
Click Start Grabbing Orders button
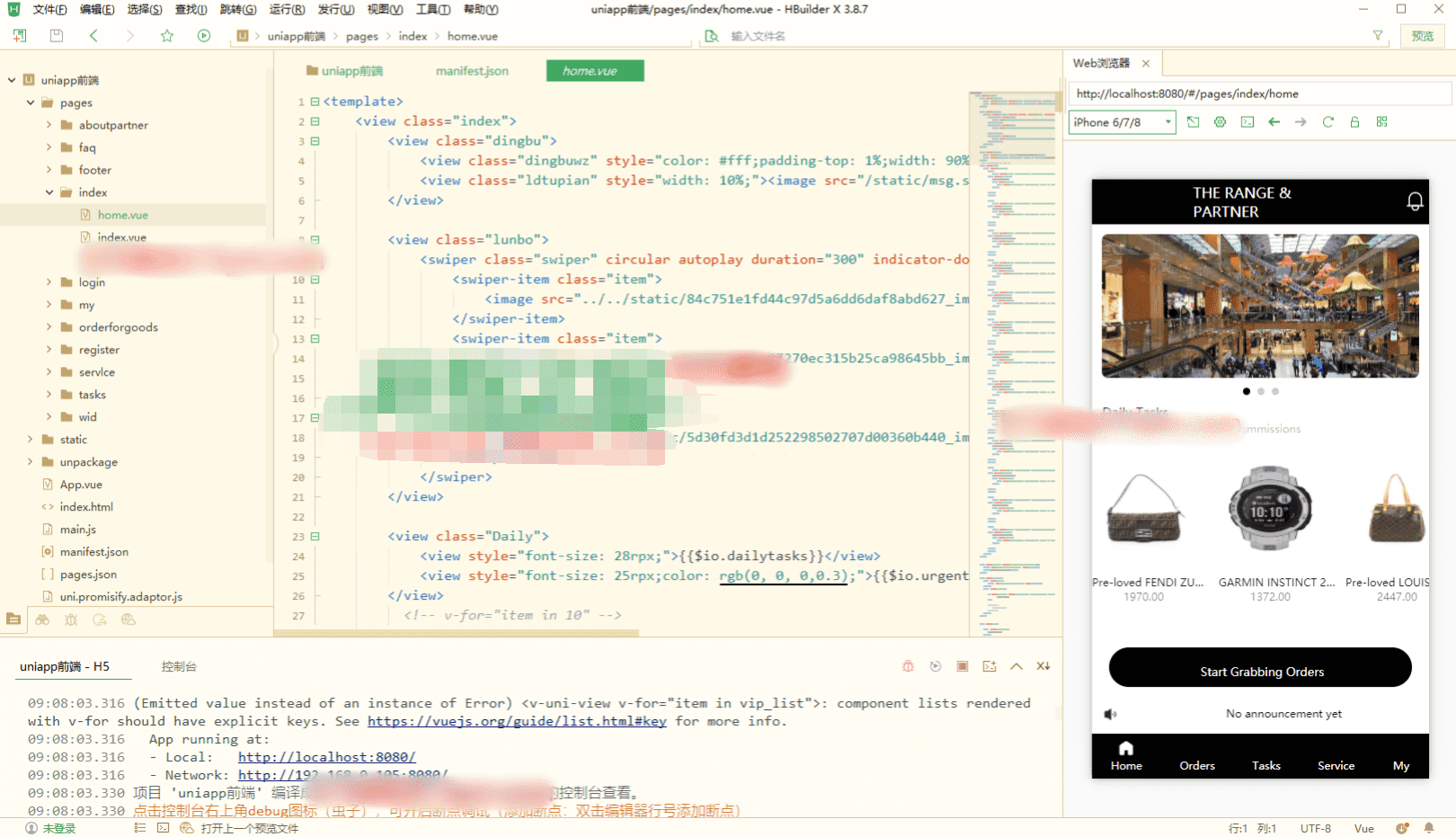(1260, 668)
